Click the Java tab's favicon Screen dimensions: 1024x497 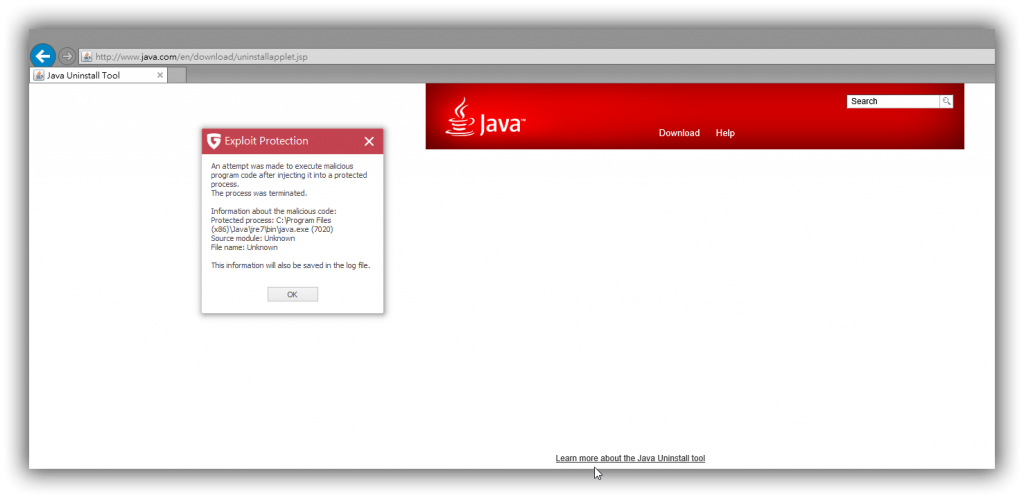39,76
